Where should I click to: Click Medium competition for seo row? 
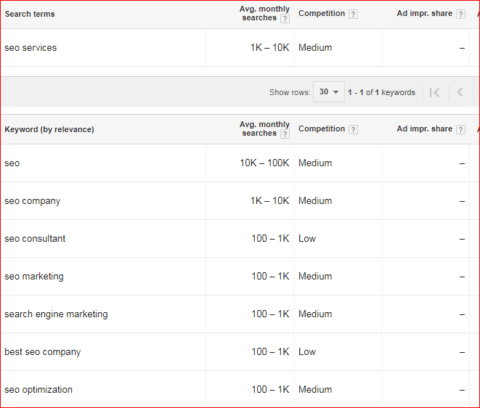pos(315,163)
